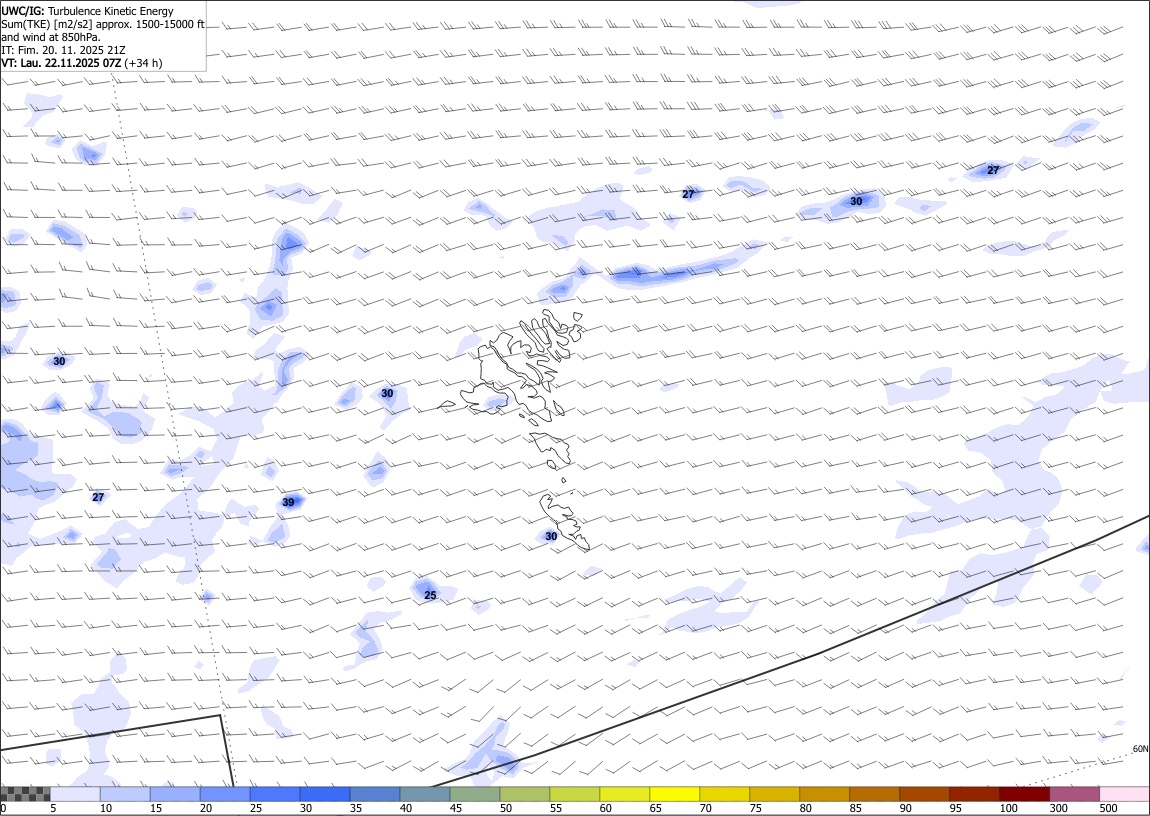Image resolution: width=1150 pixels, height=816 pixels.
Task: Click the 85–90 burnt orange legend swatch
Action: point(874,794)
